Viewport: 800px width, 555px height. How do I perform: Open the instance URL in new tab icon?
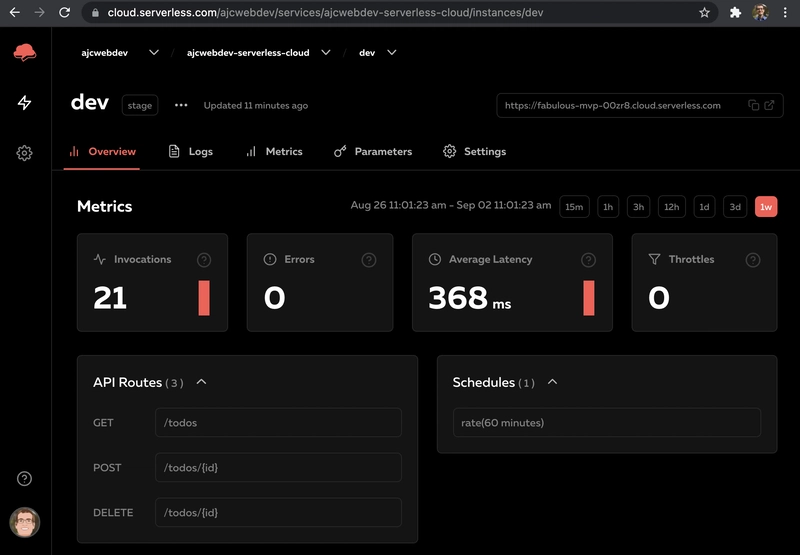tap(769, 105)
